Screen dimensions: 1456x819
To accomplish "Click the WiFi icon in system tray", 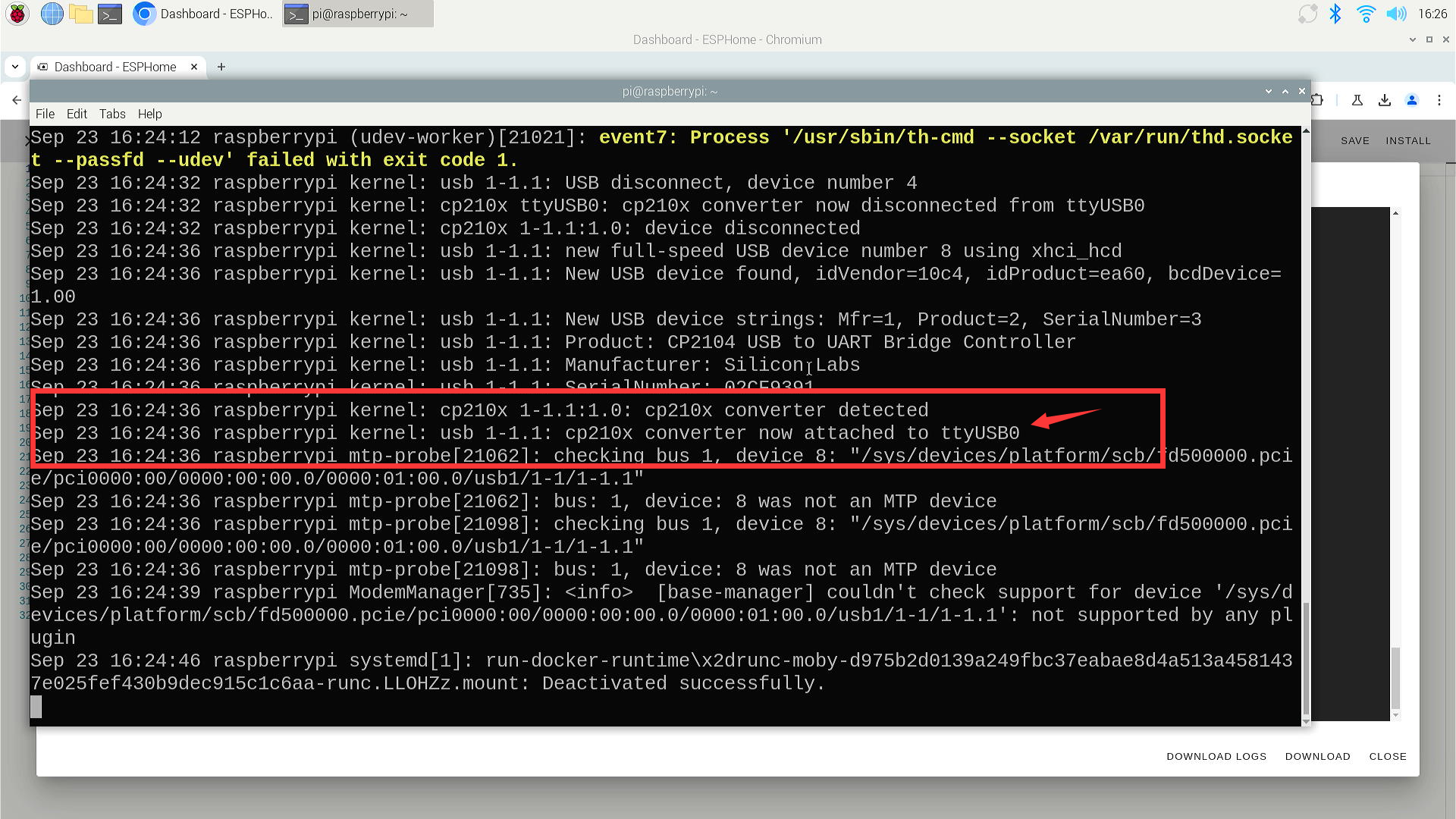I will [x=1362, y=13].
